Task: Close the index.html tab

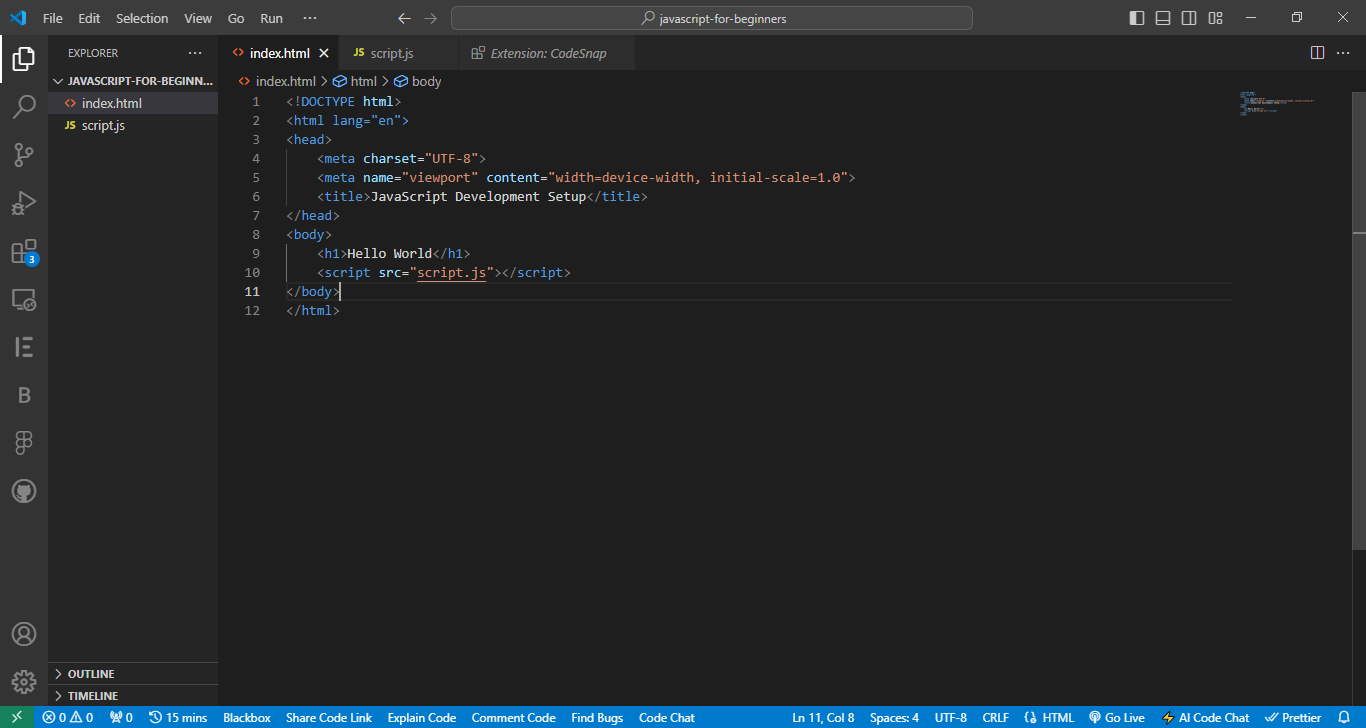Action: coord(323,53)
